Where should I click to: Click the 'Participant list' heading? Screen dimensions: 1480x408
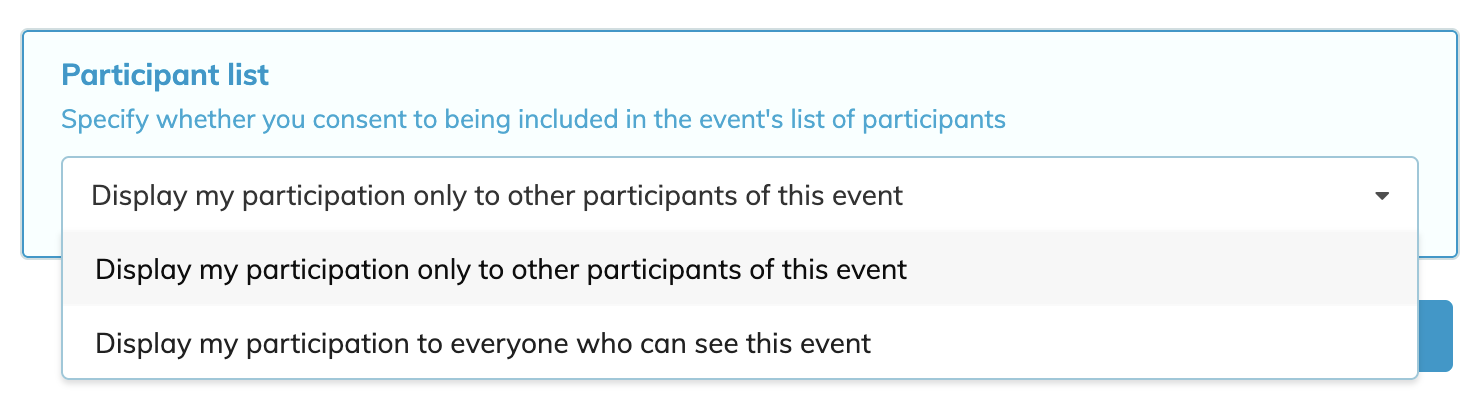(165, 75)
